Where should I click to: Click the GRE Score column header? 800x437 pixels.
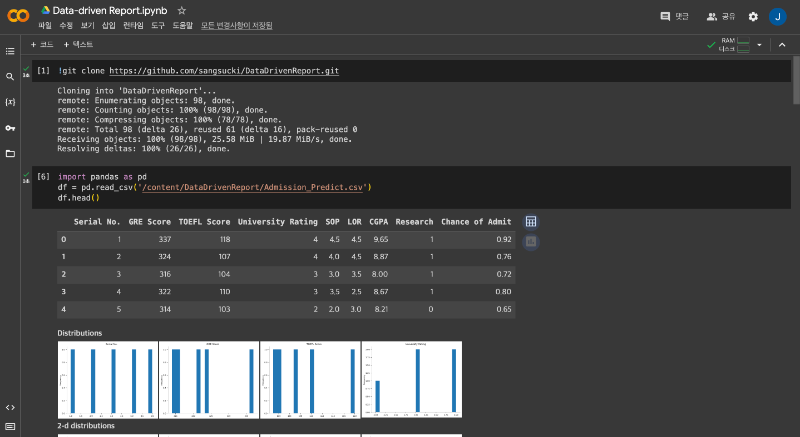[149, 222]
